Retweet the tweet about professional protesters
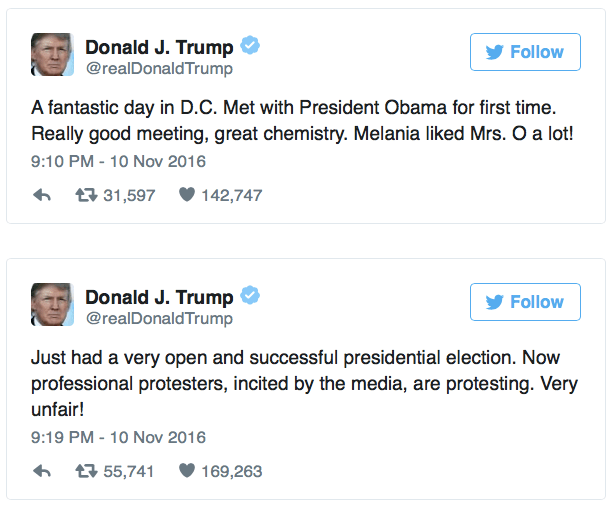Image resolution: width=614 pixels, height=510 pixels. (x=87, y=471)
